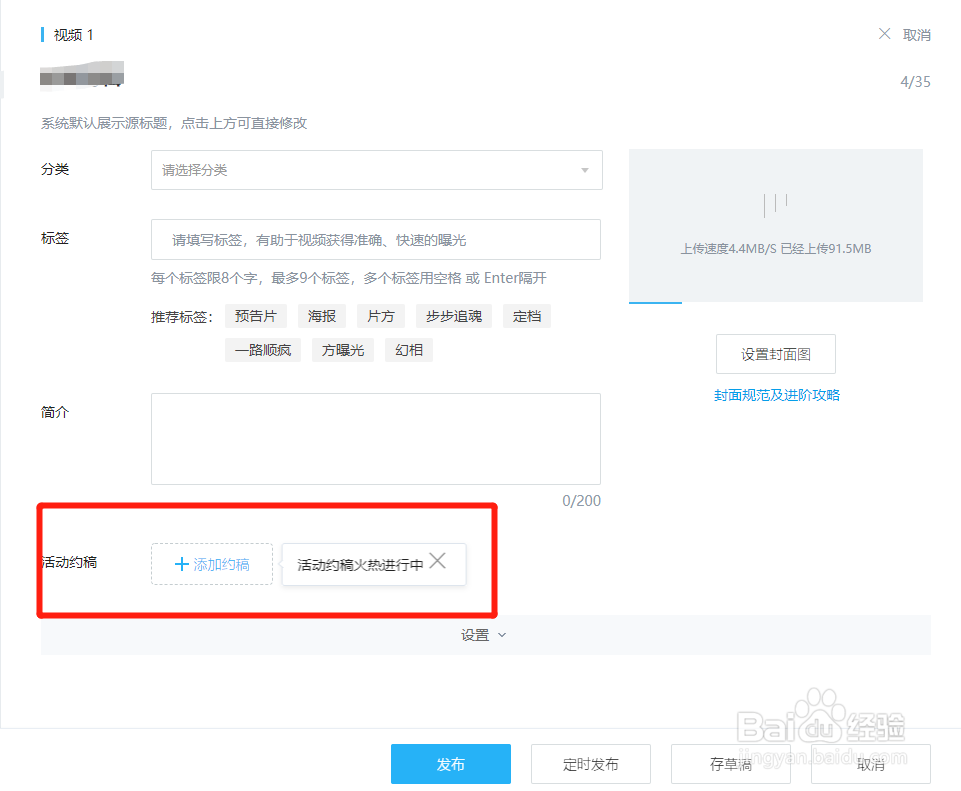
Task: Add recommended tag 片方
Action: (381, 316)
